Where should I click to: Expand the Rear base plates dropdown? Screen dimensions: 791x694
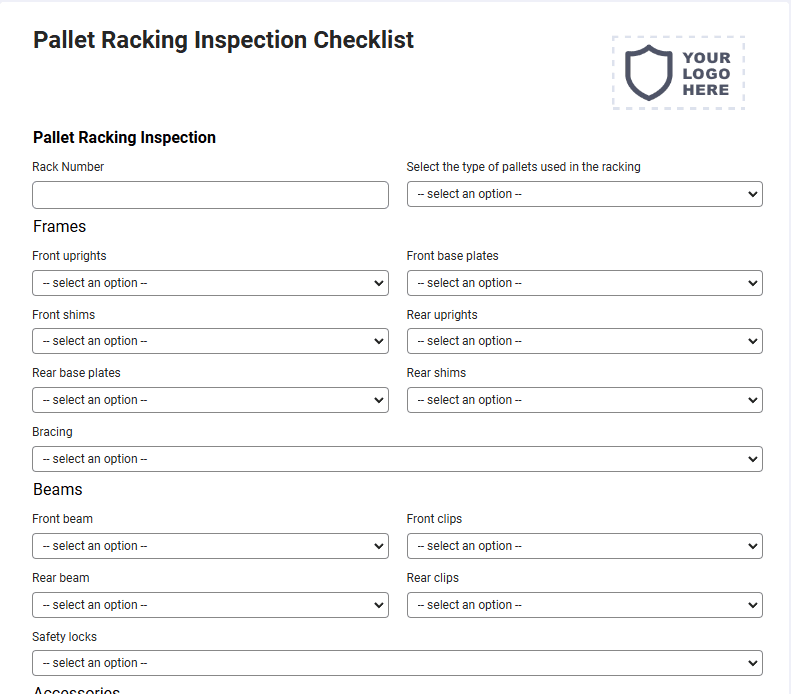pyautogui.click(x=210, y=400)
